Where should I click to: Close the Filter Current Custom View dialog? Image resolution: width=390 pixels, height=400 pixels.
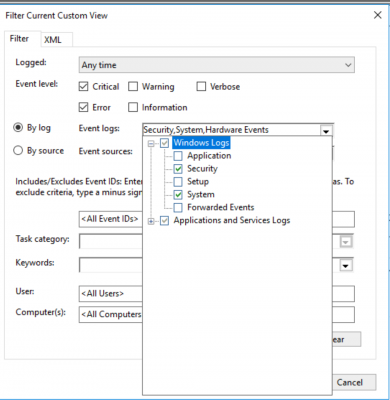coord(377,15)
